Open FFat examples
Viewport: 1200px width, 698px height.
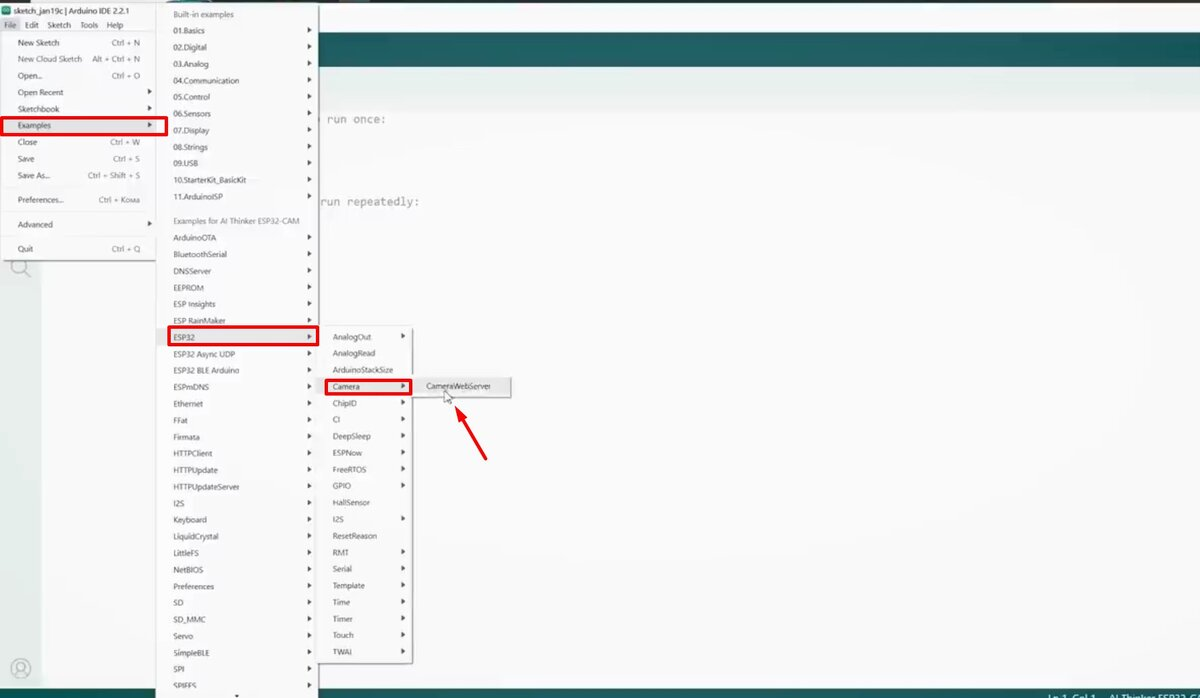238,420
